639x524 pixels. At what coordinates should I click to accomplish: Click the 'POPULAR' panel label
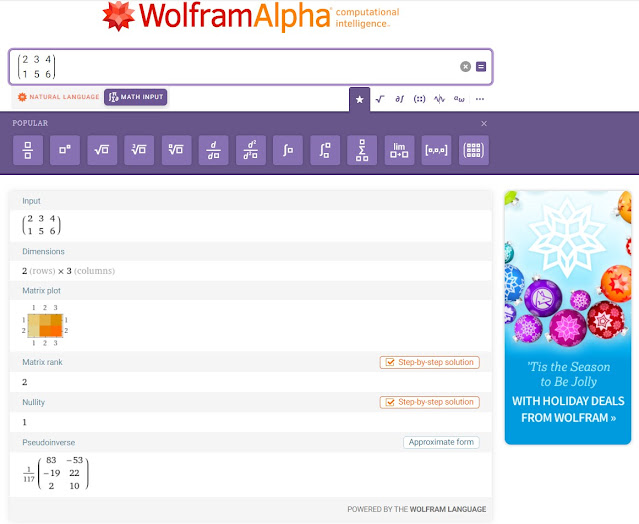30,123
